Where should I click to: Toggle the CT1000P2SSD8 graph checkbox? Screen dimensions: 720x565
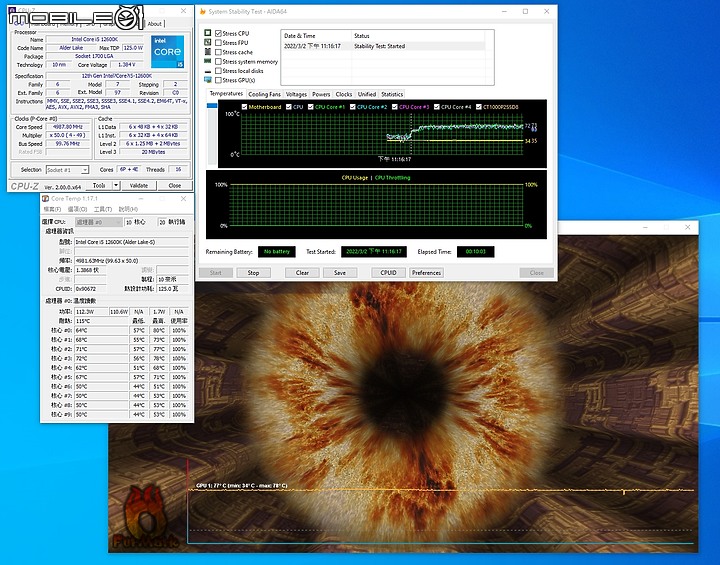point(479,107)
